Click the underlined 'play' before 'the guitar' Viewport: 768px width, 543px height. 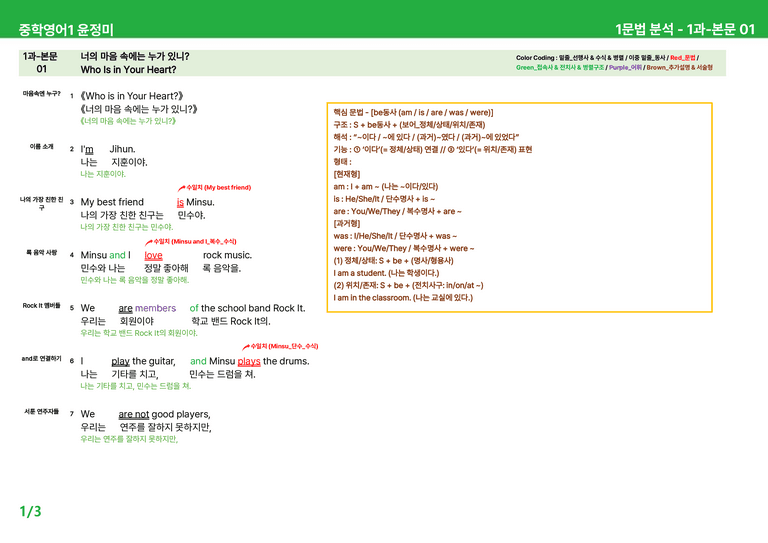click(x=120, y=361)
